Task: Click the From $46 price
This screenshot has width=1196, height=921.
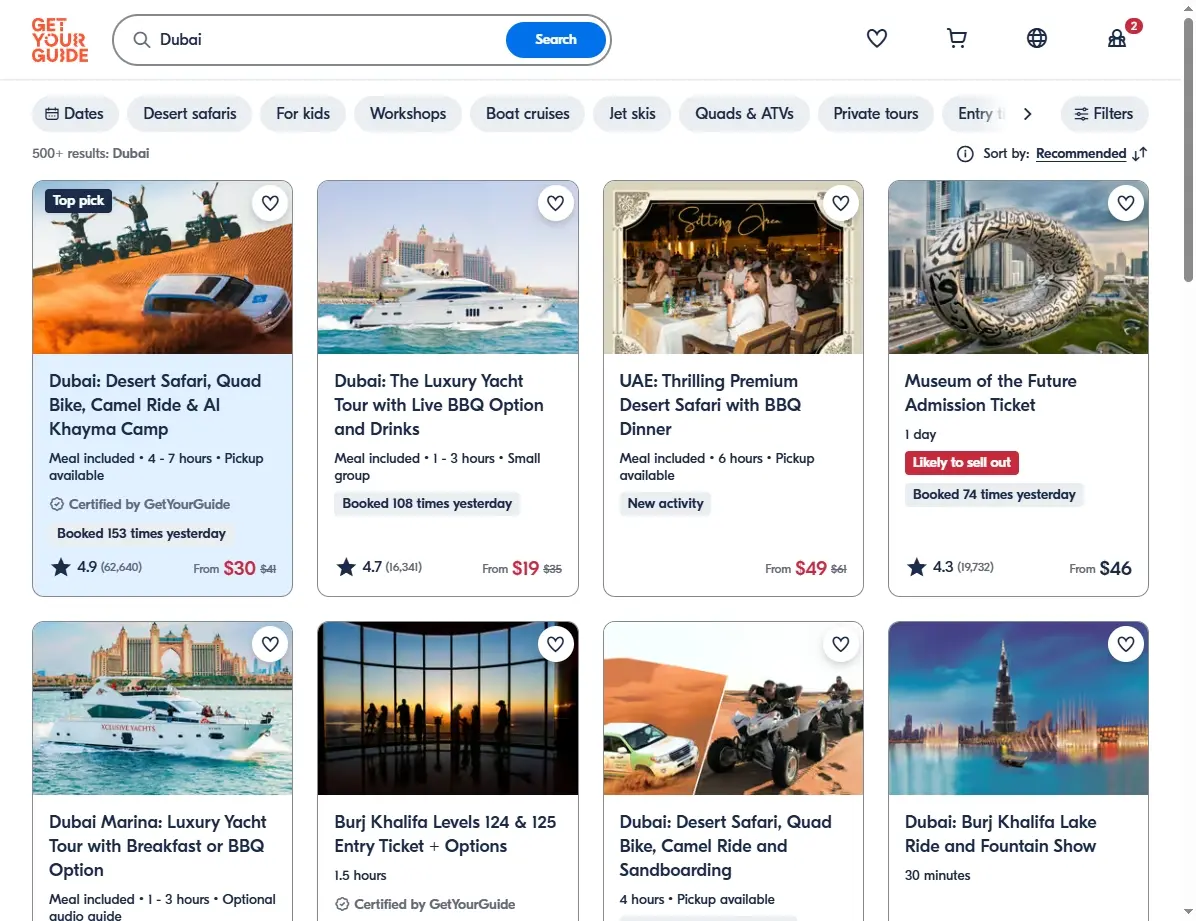Action: [x=1100, y=568]
